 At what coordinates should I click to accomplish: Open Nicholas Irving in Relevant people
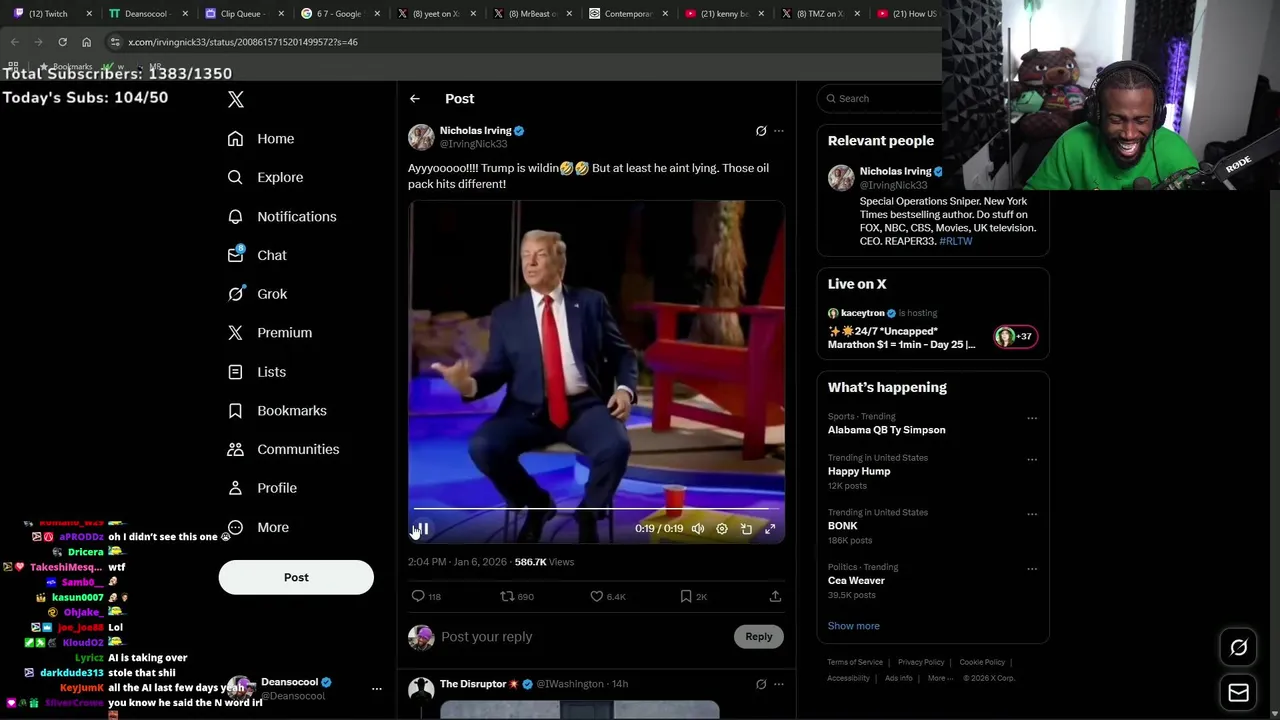(895, 171)
